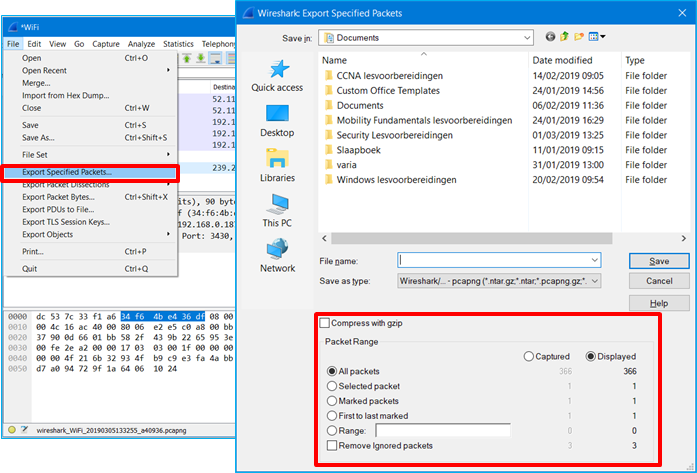Select This PC in places bar
Image resolution: width=697 pixels, height=473 pixels.
pos(277,211)
